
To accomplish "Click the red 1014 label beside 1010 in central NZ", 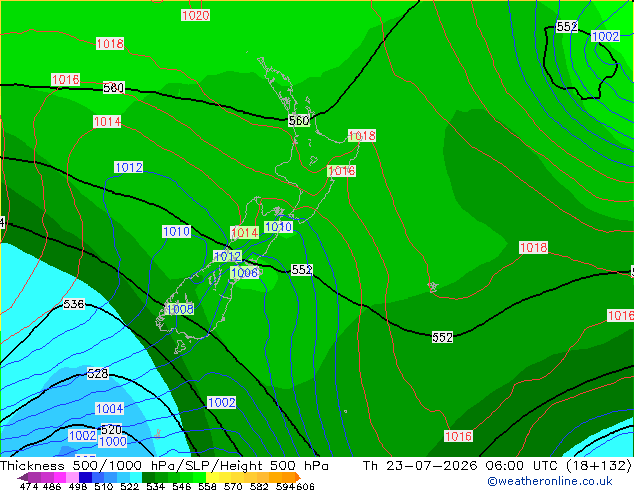I will [245, 232].
